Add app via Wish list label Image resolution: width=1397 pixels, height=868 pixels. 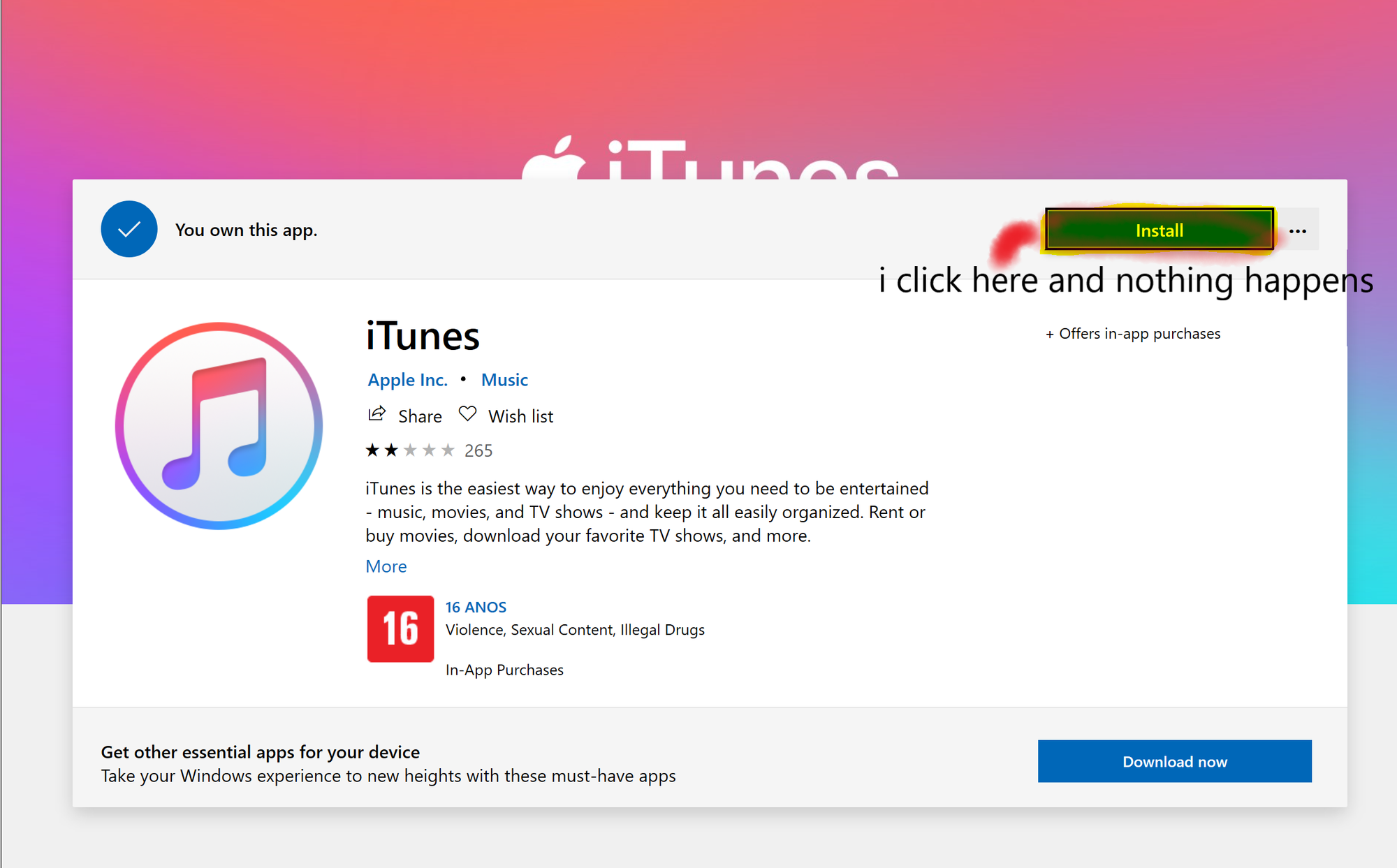click(x=520, y=416)
